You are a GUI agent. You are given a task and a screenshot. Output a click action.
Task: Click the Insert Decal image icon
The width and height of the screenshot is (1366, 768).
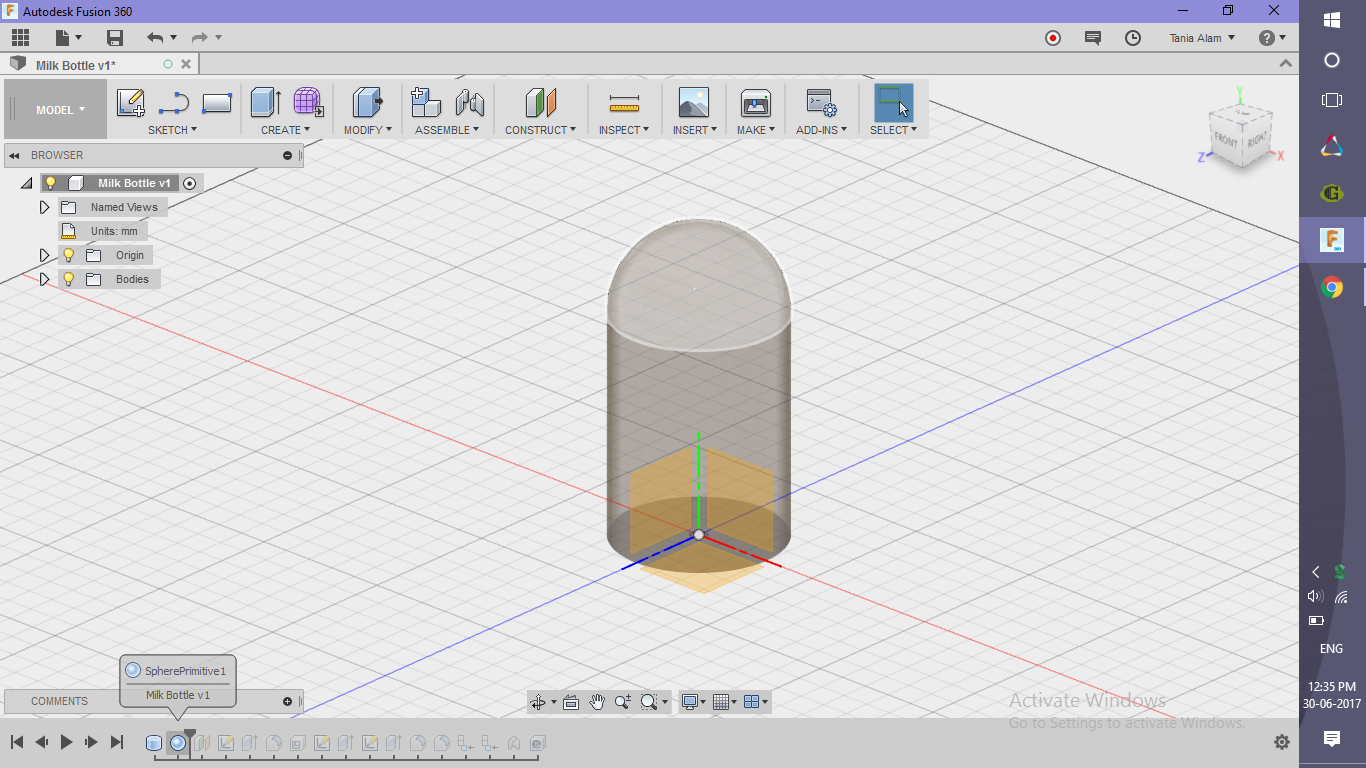(693, 103)
